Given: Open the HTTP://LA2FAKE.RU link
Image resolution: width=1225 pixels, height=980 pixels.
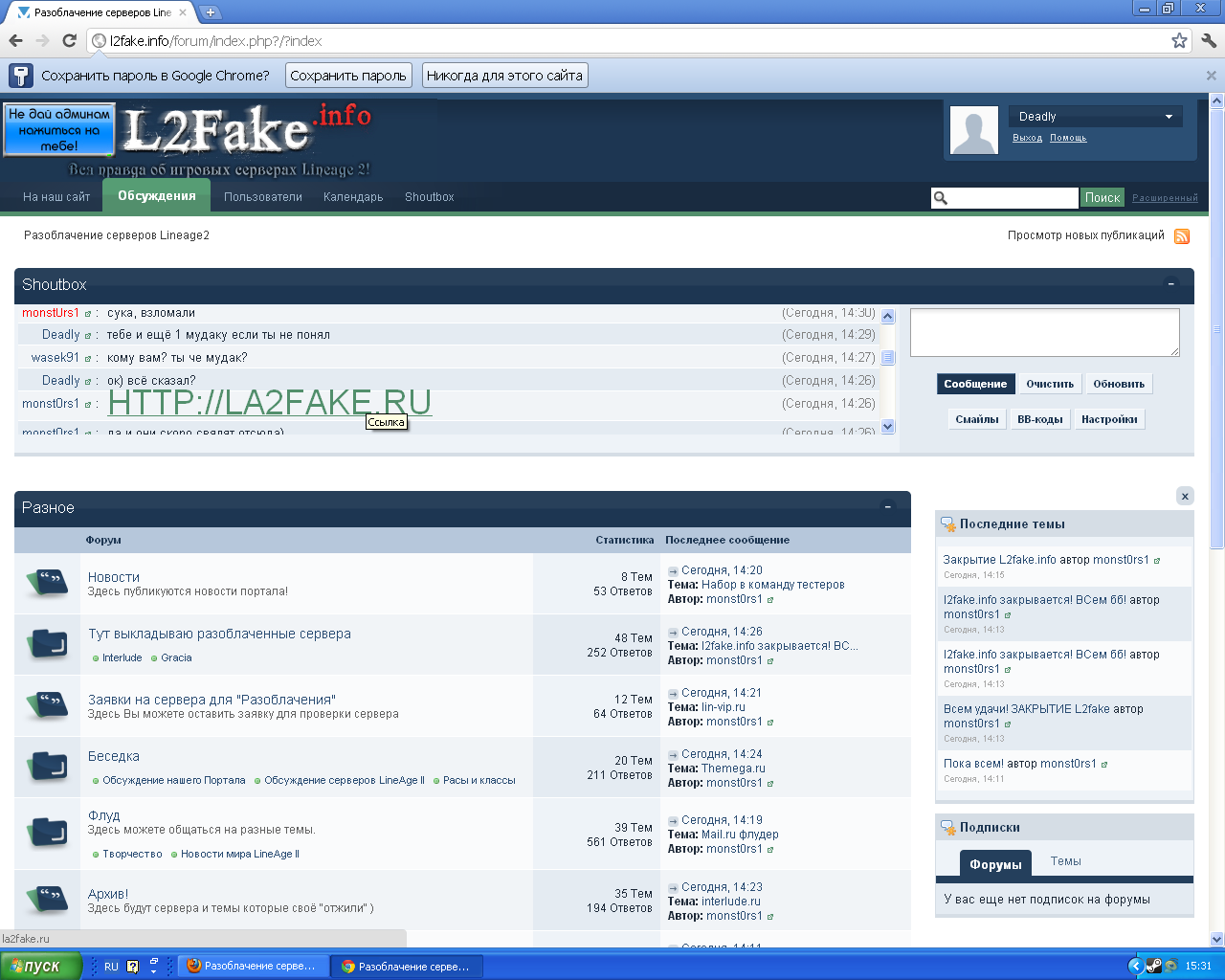Looking at the screenshot, I should click(x=270, y=403).
